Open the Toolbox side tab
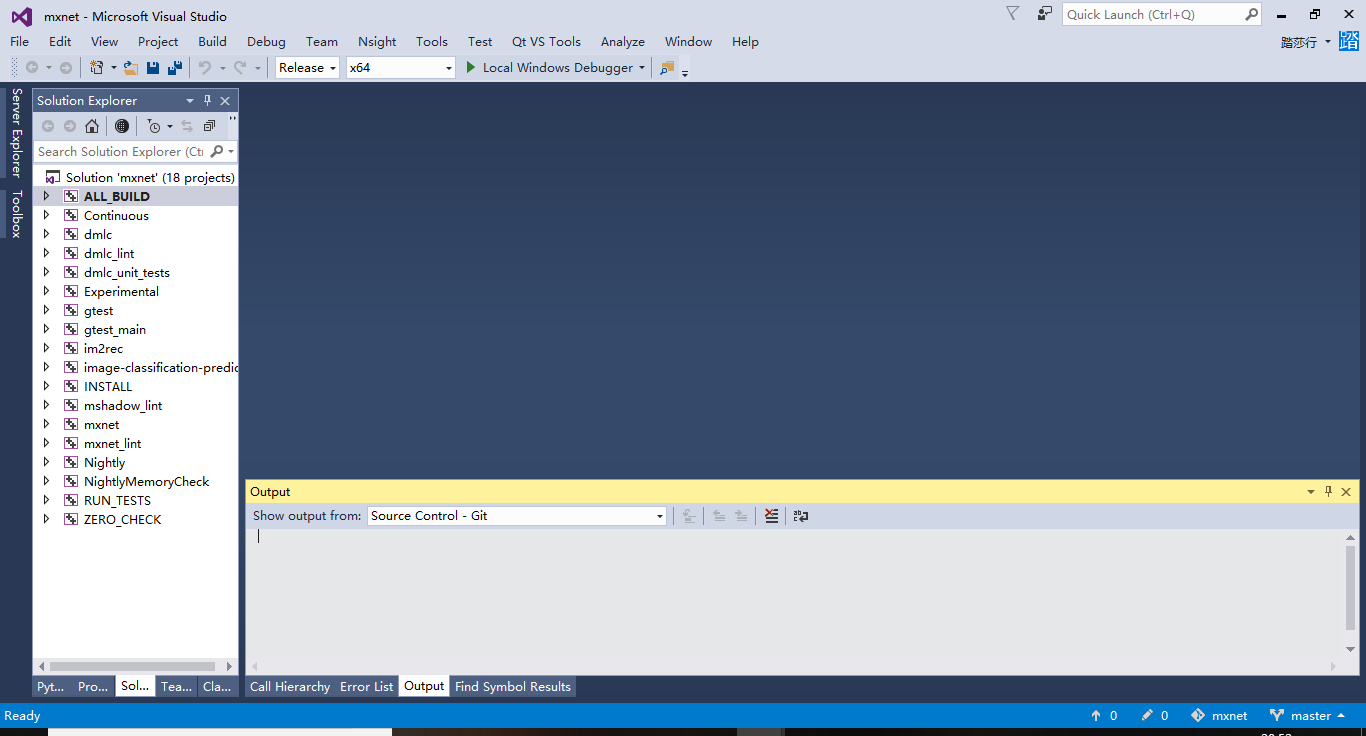Screen dimensions: 1366x736 16,214
